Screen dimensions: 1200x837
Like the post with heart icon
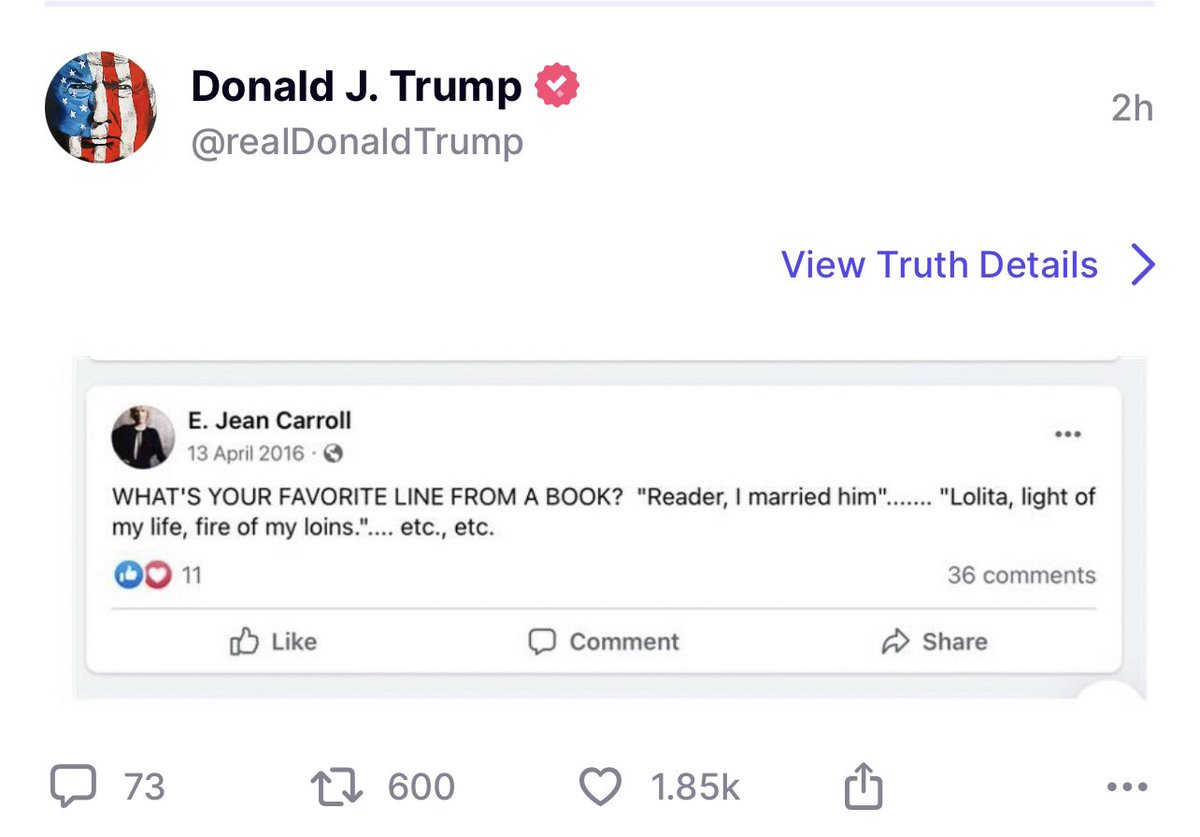(x=601, y=787)
